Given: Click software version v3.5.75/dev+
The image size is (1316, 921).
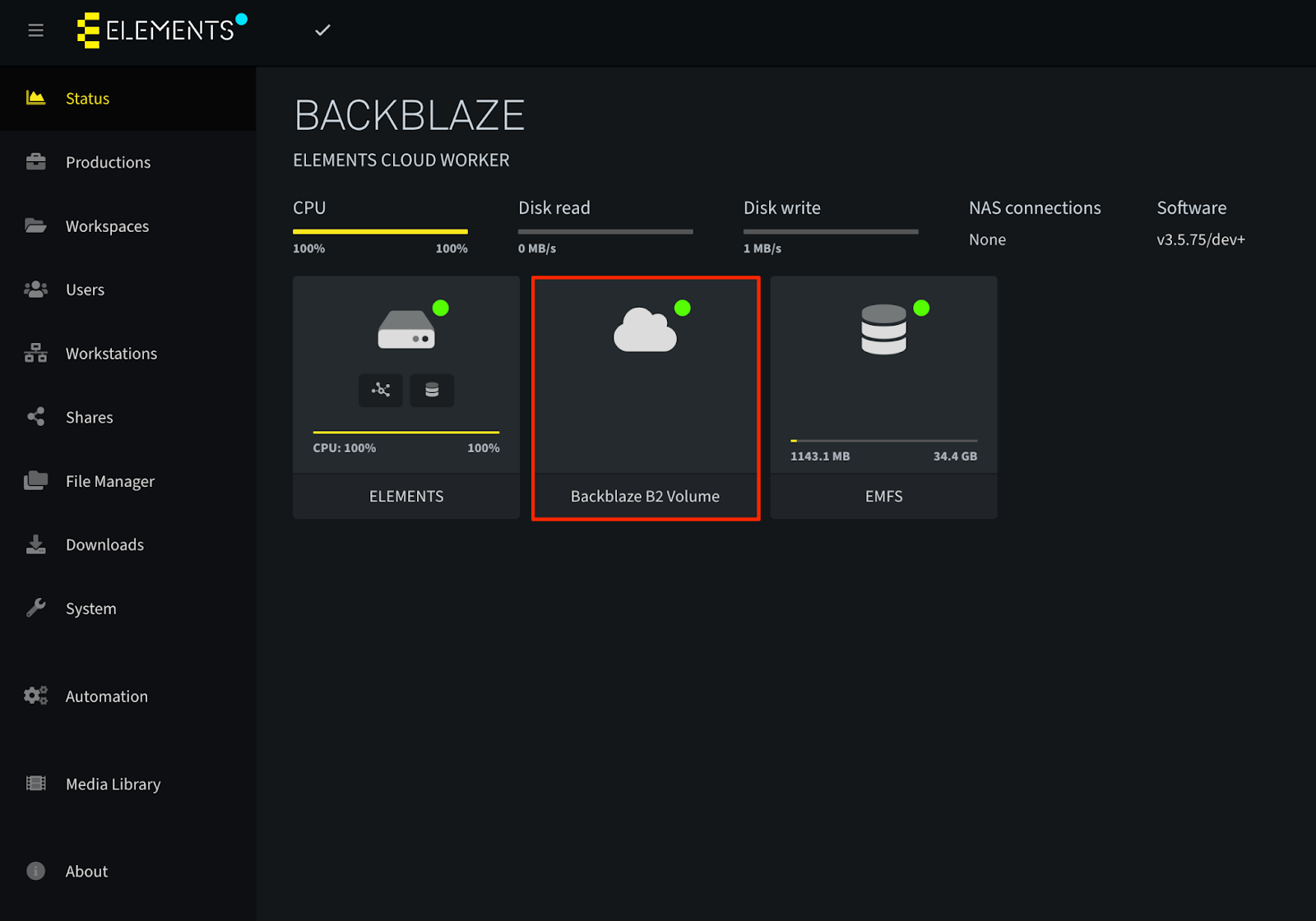Looking at the screenshot, I should click(x=1201, y=239).
